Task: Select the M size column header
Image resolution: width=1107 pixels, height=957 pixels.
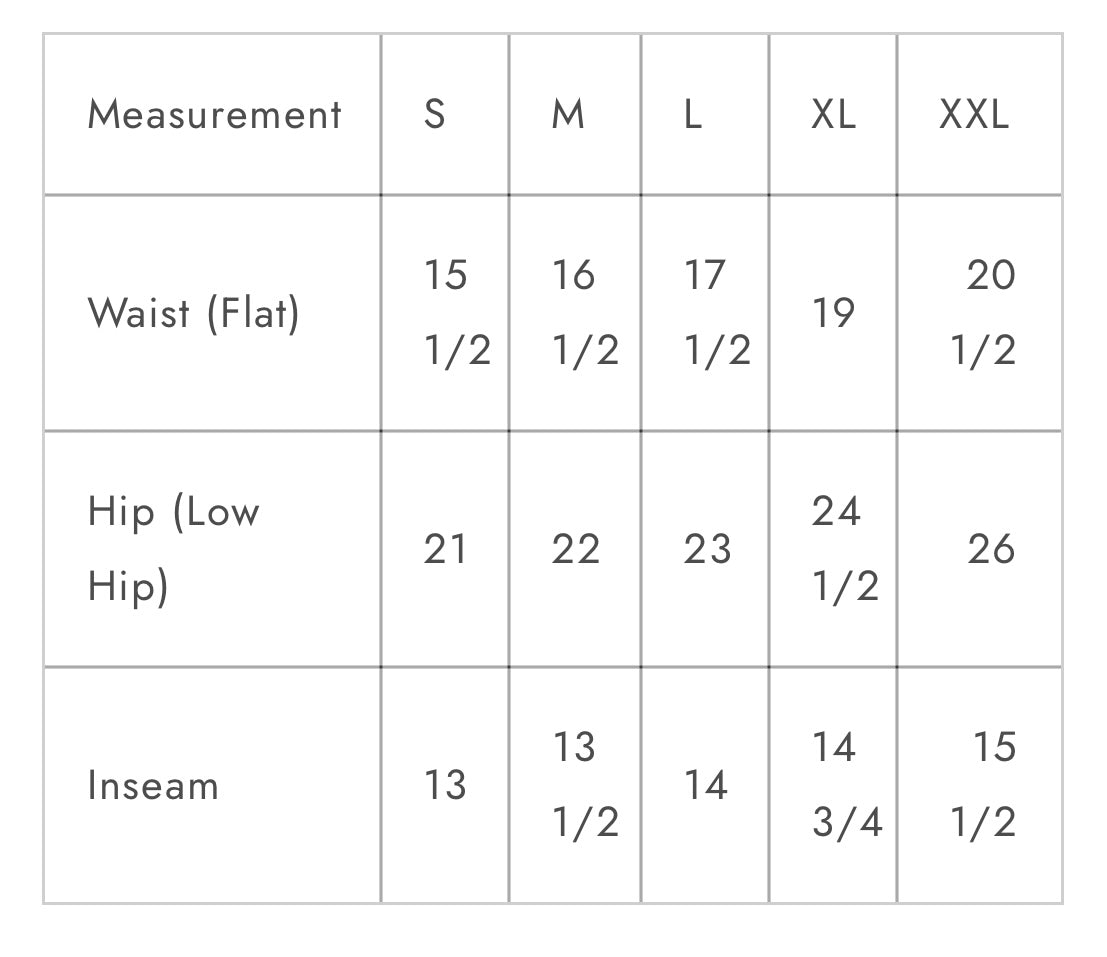Action: 568,114
